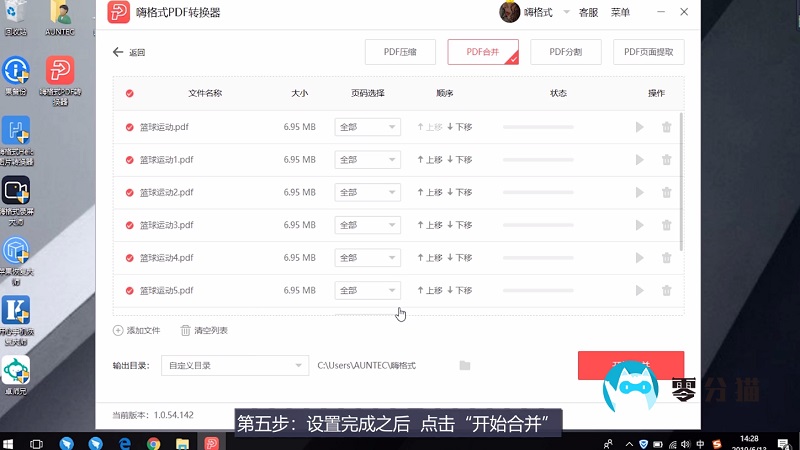Move 篮球运动1.pdf down with 下移
800x450 pixels.
click(460, 160)
